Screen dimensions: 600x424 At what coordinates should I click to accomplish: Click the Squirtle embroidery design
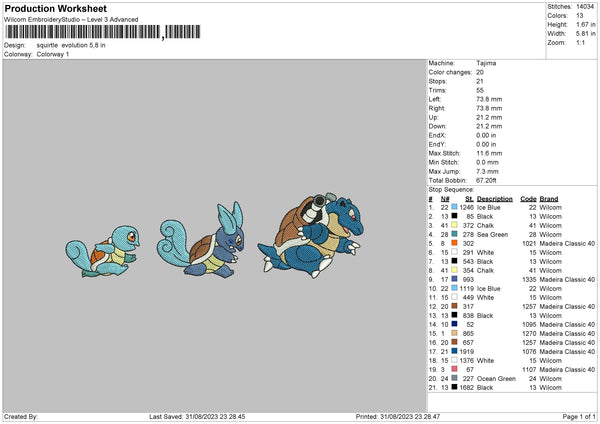pyautogui.click(x=103, y=251)
